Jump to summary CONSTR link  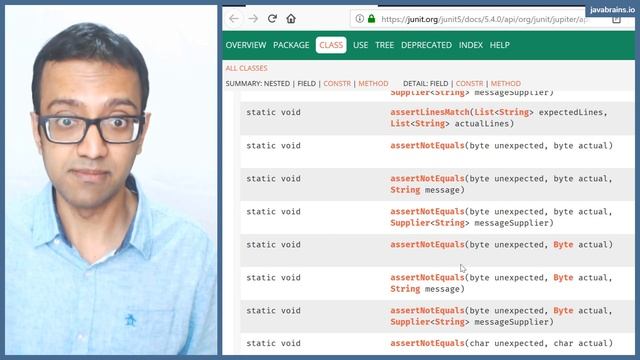(x=337, y=83)
